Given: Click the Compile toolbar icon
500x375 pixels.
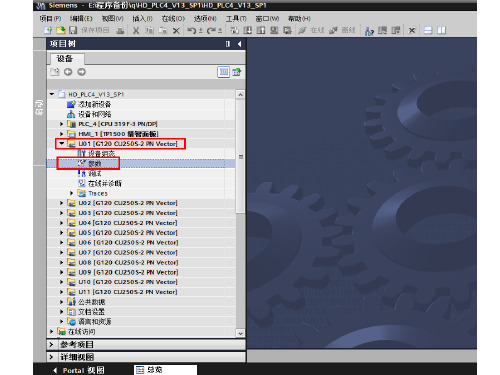Looking at the screenshot, I should coord(234,31).
